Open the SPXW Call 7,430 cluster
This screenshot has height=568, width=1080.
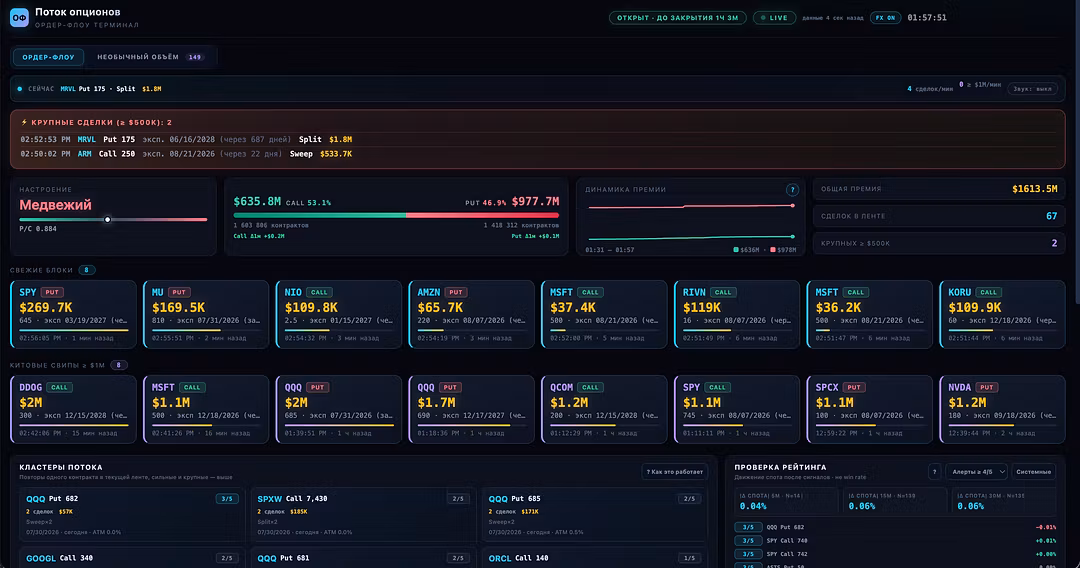[x=362, y=515]
